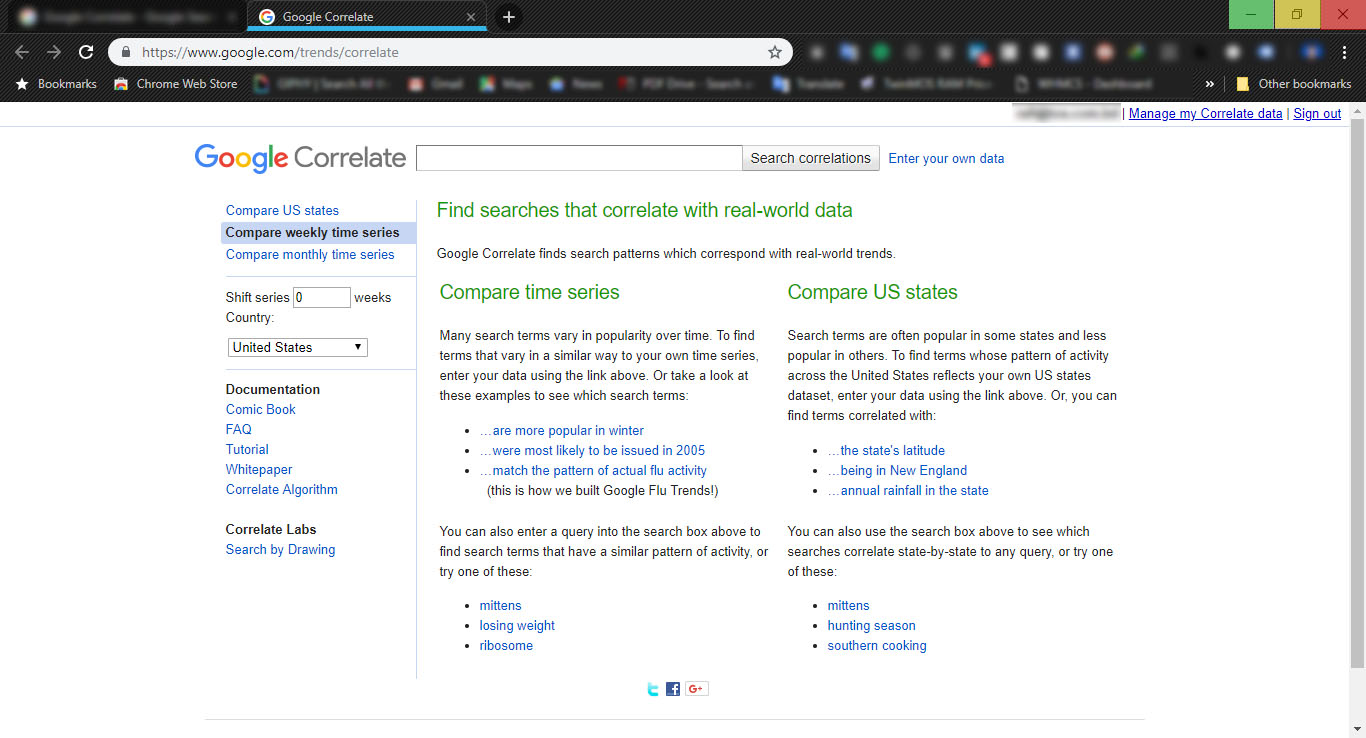Open the Chrome Web Store bookmark

(x=176, y=84)
